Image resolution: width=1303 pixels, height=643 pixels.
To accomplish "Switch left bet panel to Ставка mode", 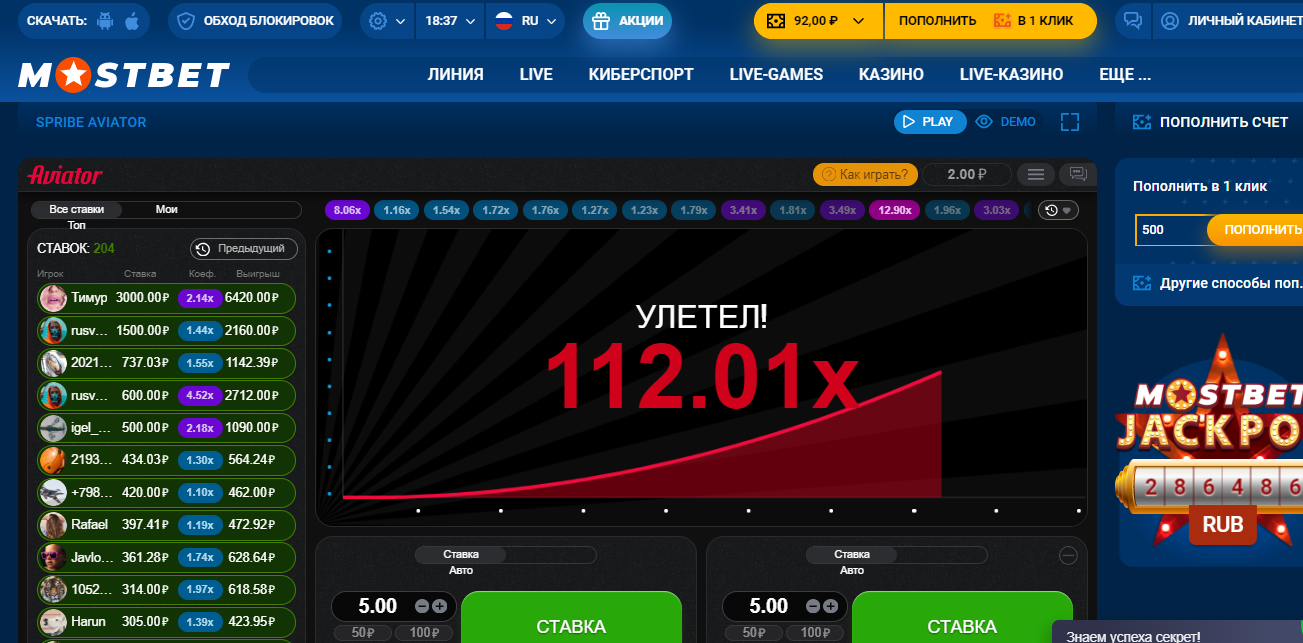I will (461, 554).
